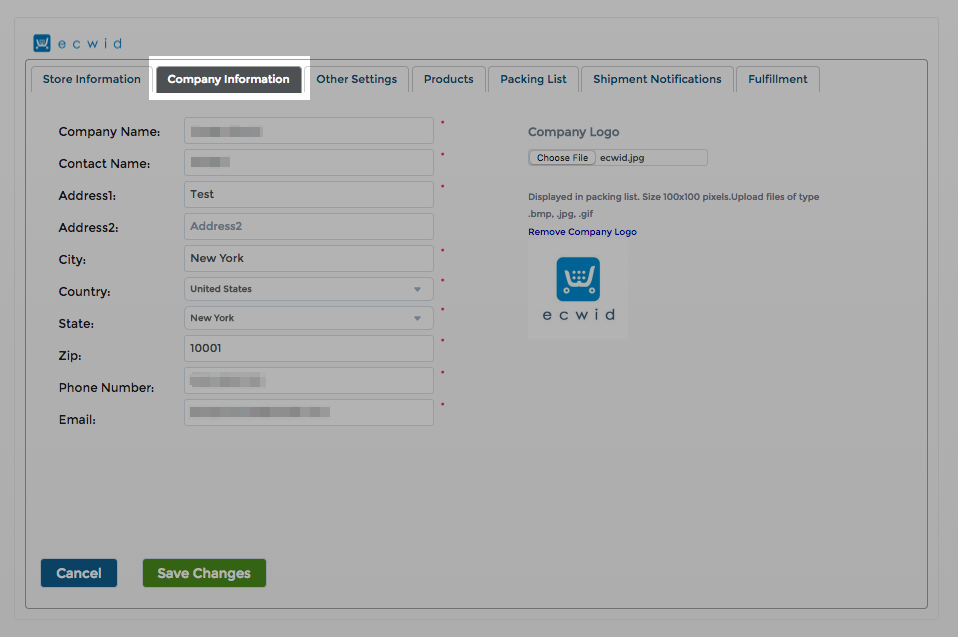Click the ecwid.jpg file name text
This screenshot has width=958, height=637.
[x=622, y=158]
